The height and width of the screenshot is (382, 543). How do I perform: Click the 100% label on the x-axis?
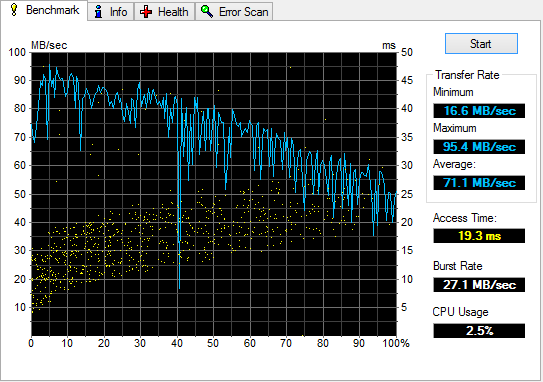tap(396, 343)
